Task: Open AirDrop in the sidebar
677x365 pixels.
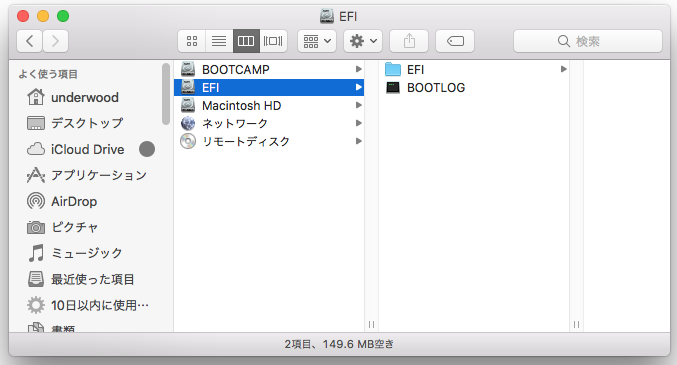Action: [x=62, y=201]
